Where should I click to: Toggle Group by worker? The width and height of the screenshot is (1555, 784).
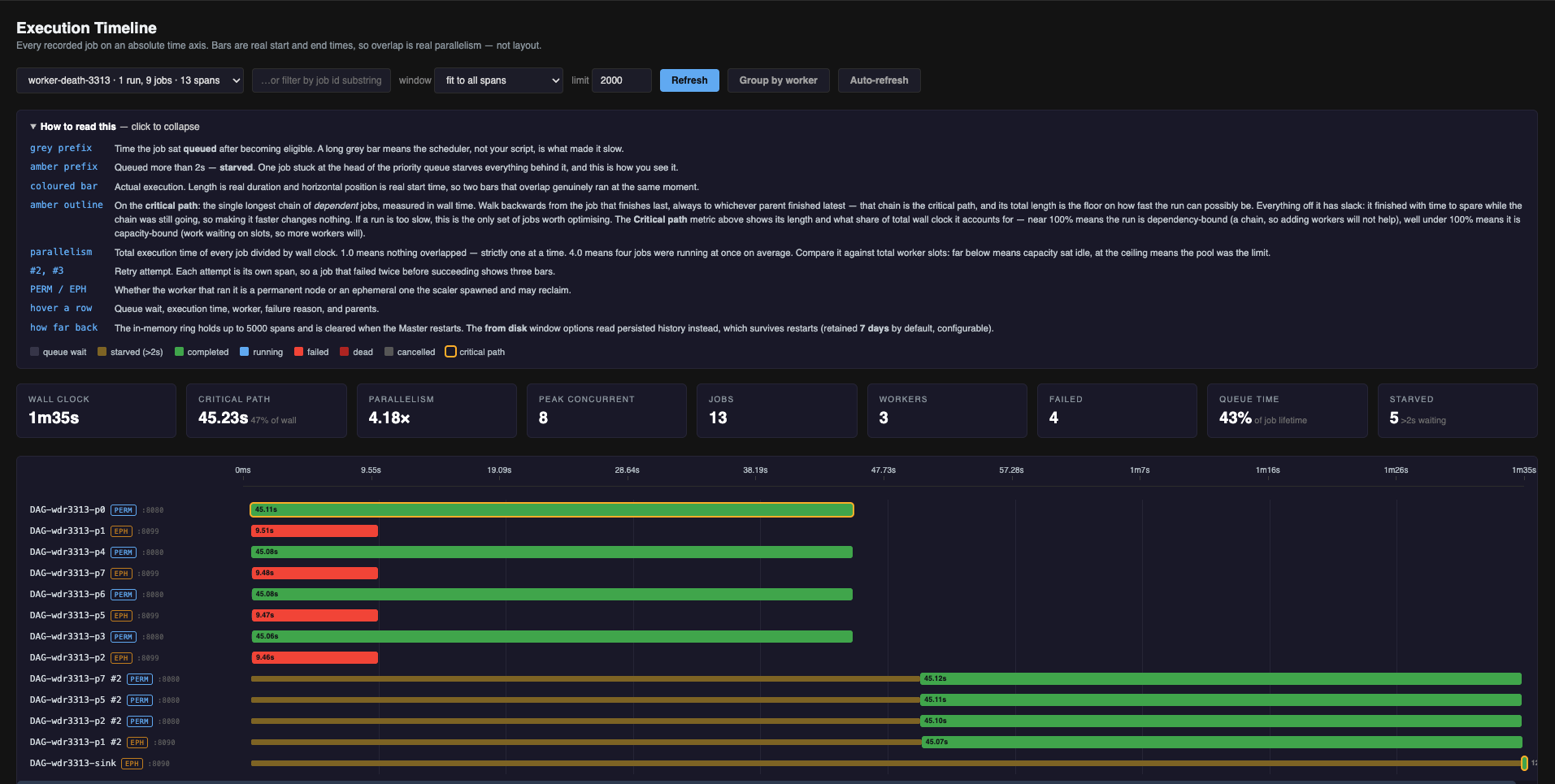(x=779, y=80)
